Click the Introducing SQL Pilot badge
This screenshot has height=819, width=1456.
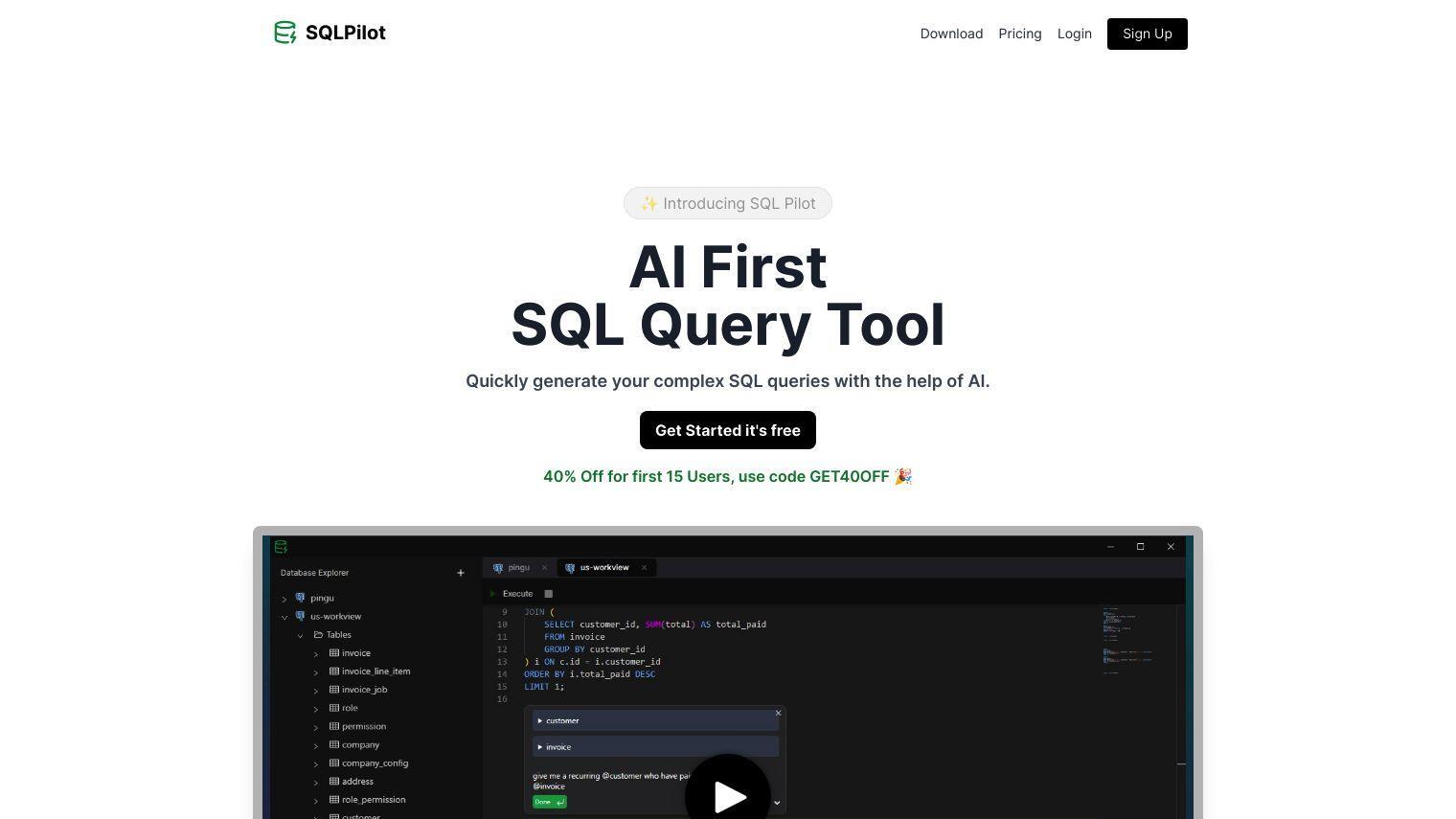pos(728,203)
